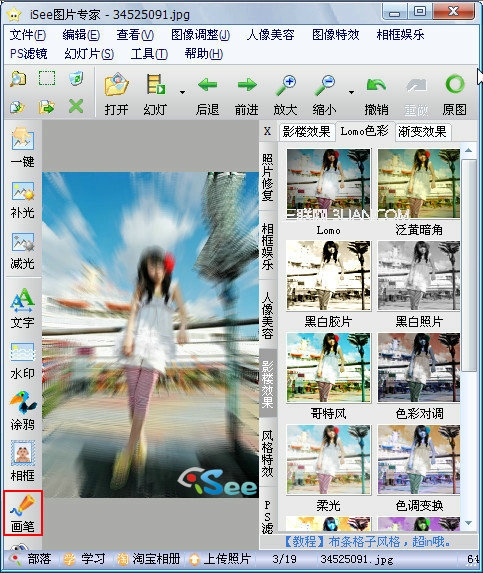Screen dimensions: 483x573
Task: Expand the dropdown arrow beside 幻灯
Action: (x=182, y=92)
